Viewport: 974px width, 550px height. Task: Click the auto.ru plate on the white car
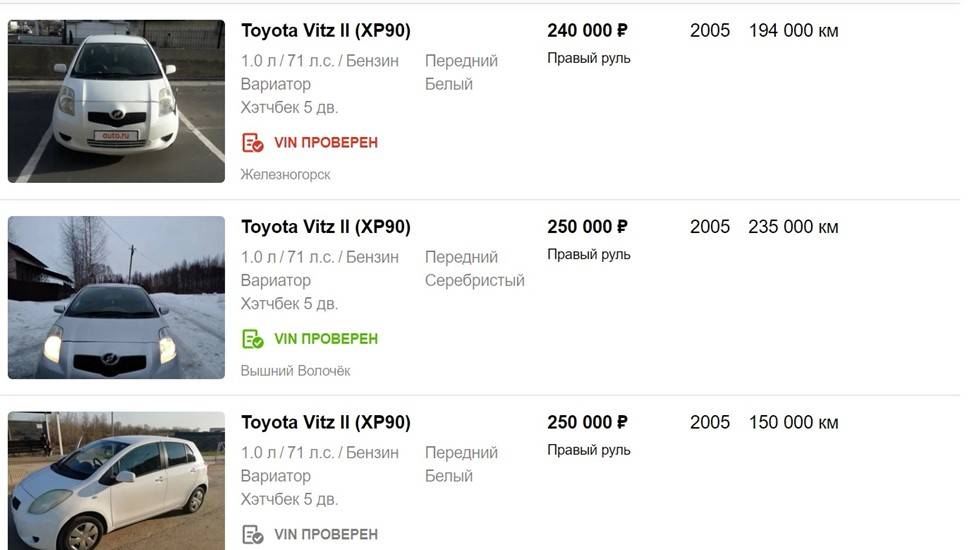click(119, 134)
